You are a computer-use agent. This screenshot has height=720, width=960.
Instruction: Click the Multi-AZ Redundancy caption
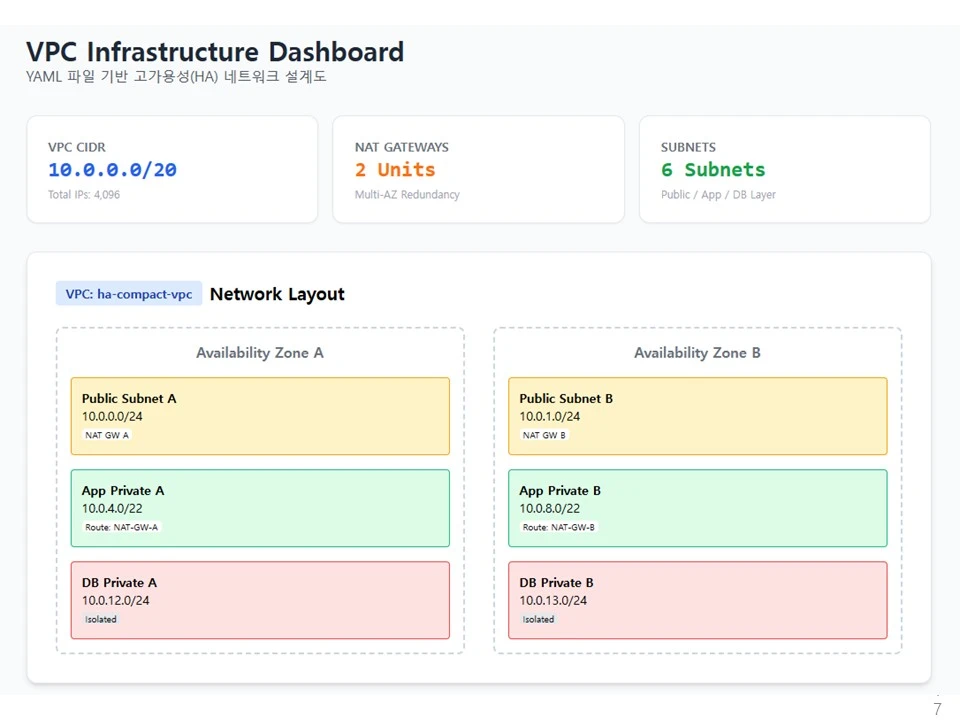pyautogui.click(x=407, y=195)
